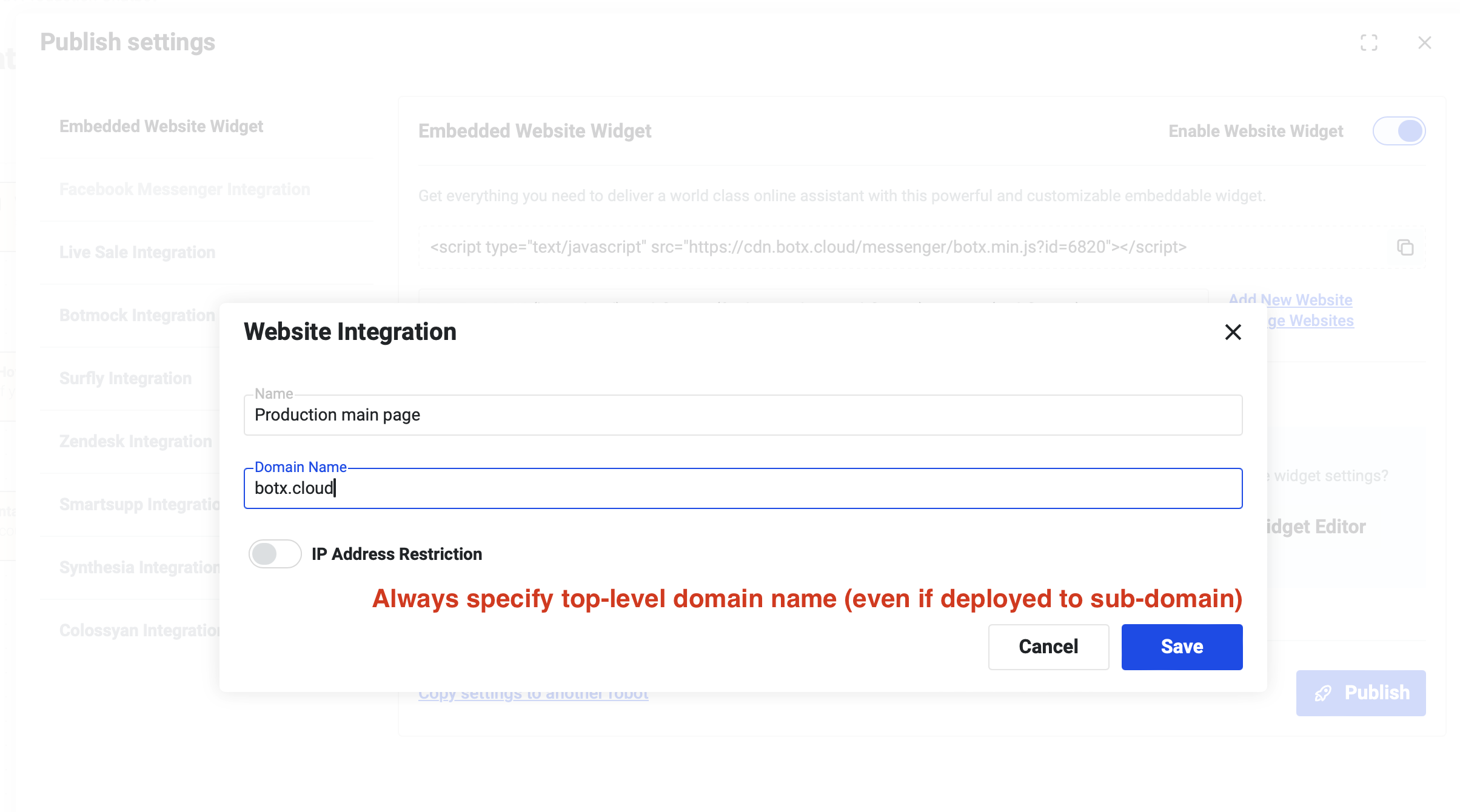The height and width of the screenshot is (812, 1460).
Task: Click the expand/fullscreen icon top right
Action: [x=1369, y=42]
